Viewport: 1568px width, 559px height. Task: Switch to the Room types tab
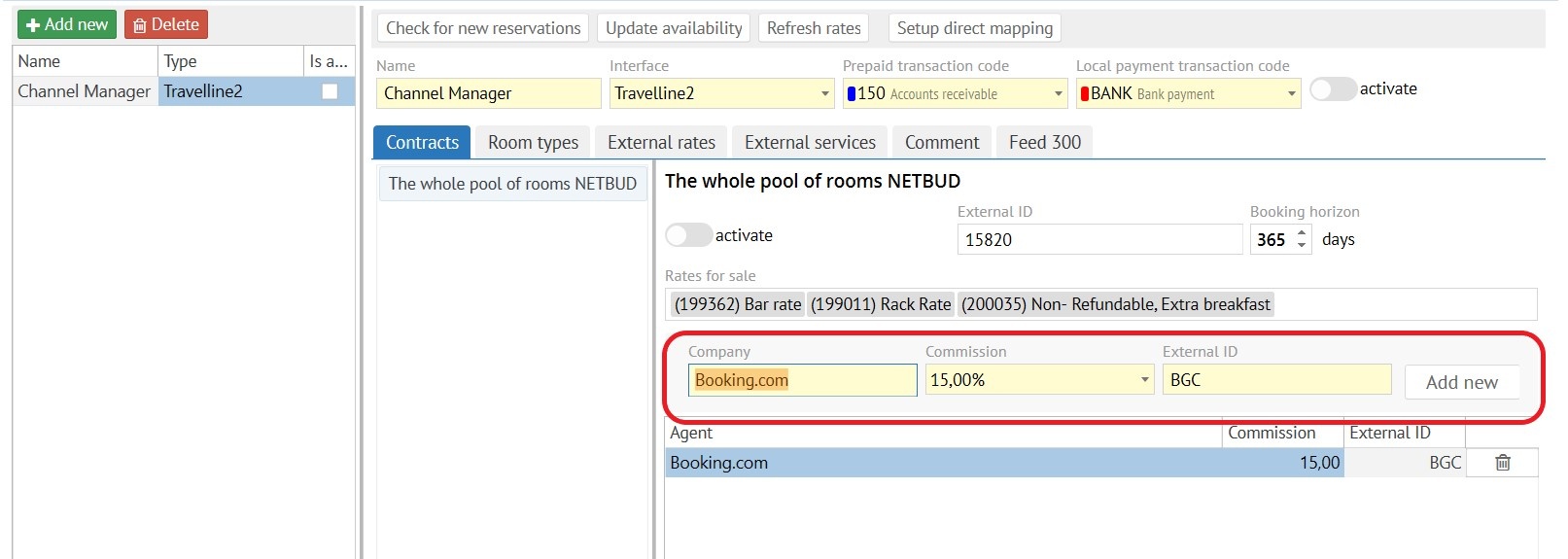[x=533, y=142]
